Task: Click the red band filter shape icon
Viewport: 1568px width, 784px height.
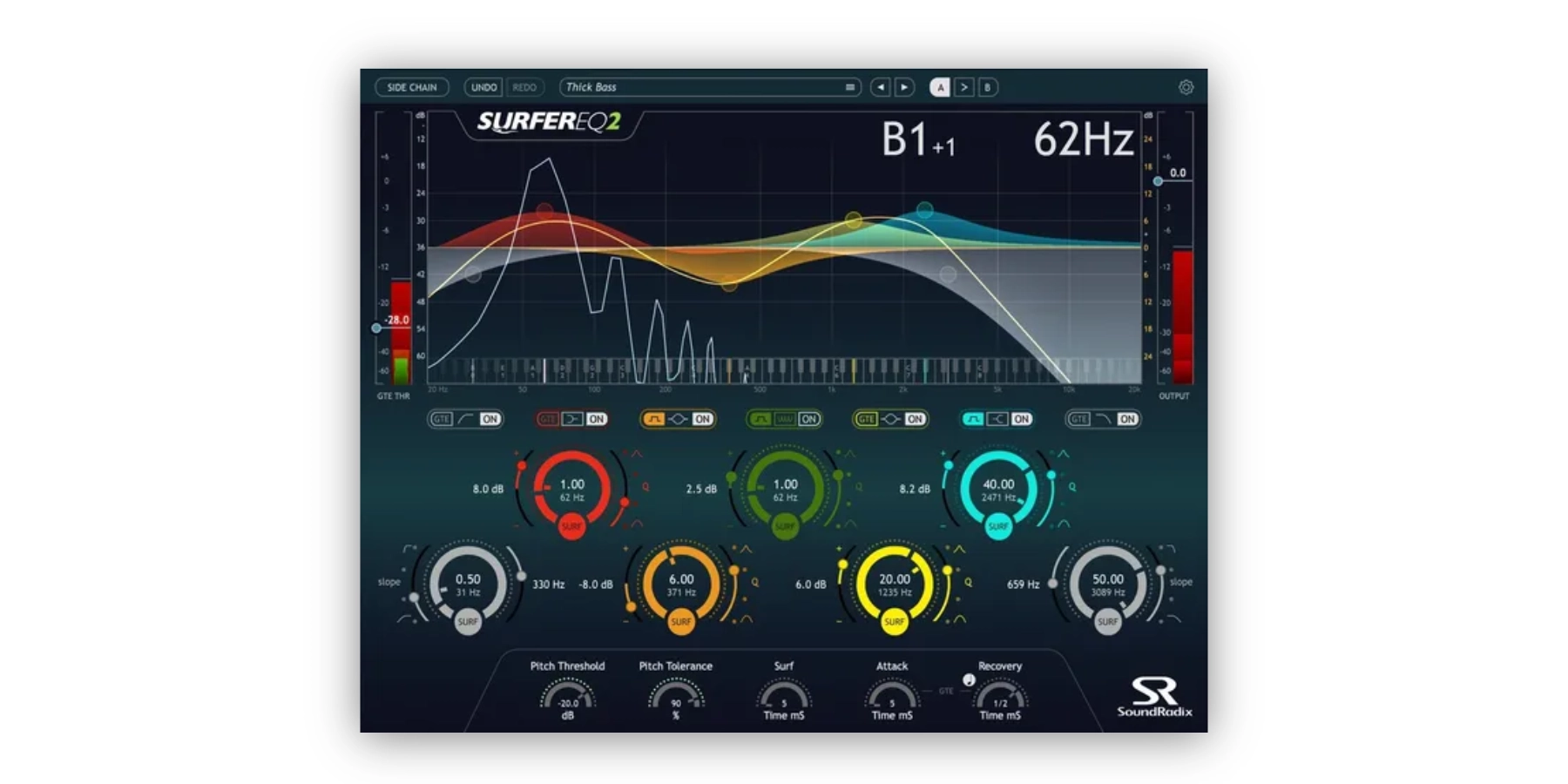Action: 571,419
